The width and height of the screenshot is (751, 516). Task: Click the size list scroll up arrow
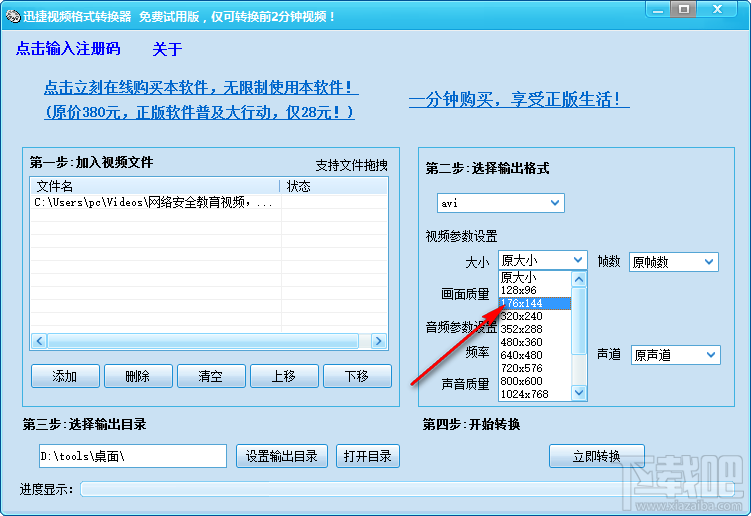coord(579,279)
